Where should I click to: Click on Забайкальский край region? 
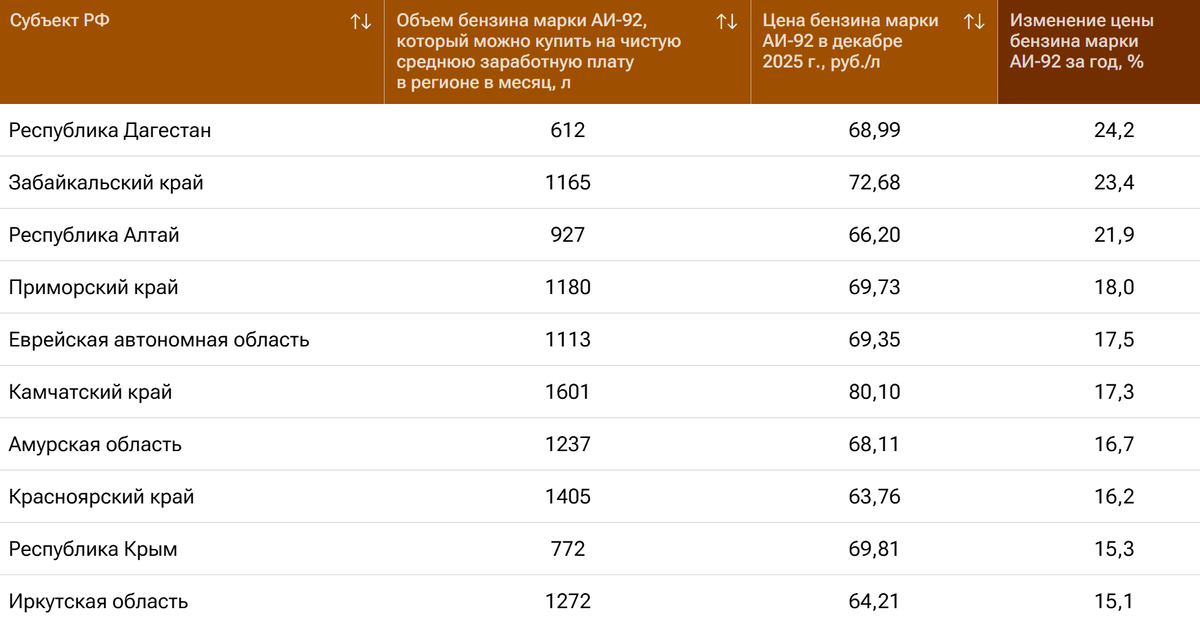pyautogui.click(x=106, y=183)
